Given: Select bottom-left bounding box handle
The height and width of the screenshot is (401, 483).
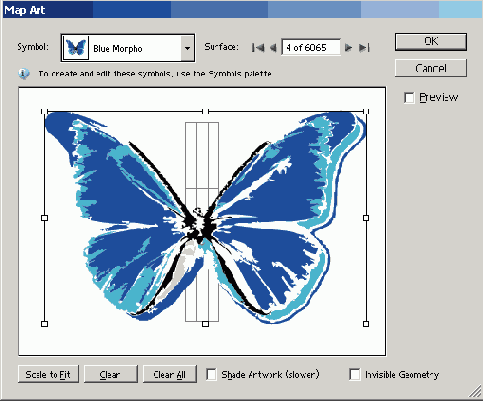Looking at the screenshot, I should click(x=44, y=324).
